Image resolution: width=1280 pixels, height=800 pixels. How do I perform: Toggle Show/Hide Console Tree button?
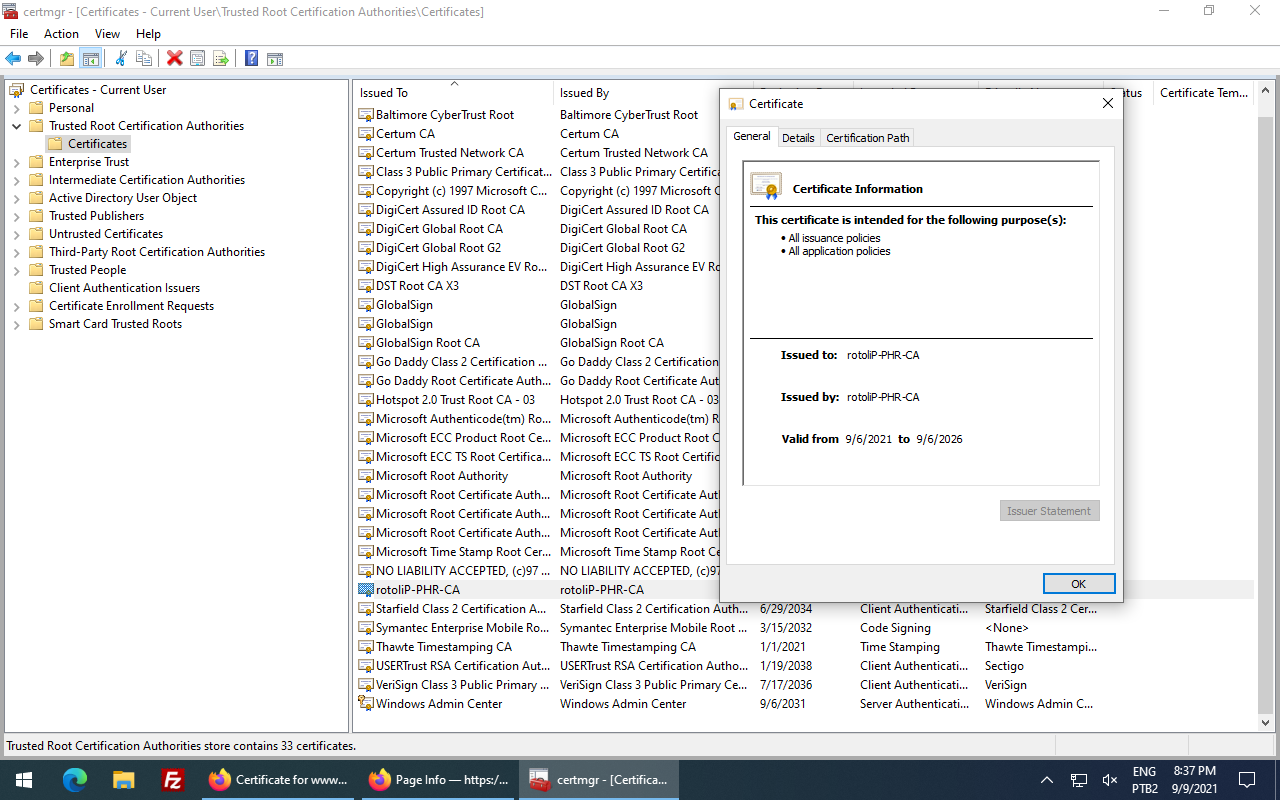(x=90, y=59)
